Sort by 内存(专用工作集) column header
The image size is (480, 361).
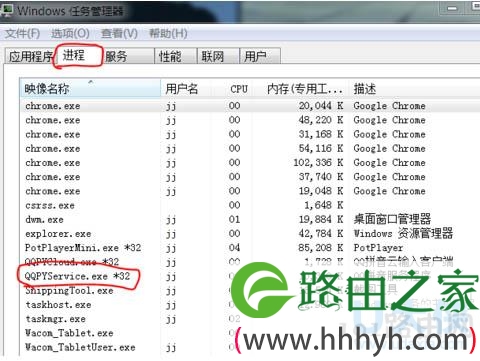pyautogui.click(x=304, y=89)
